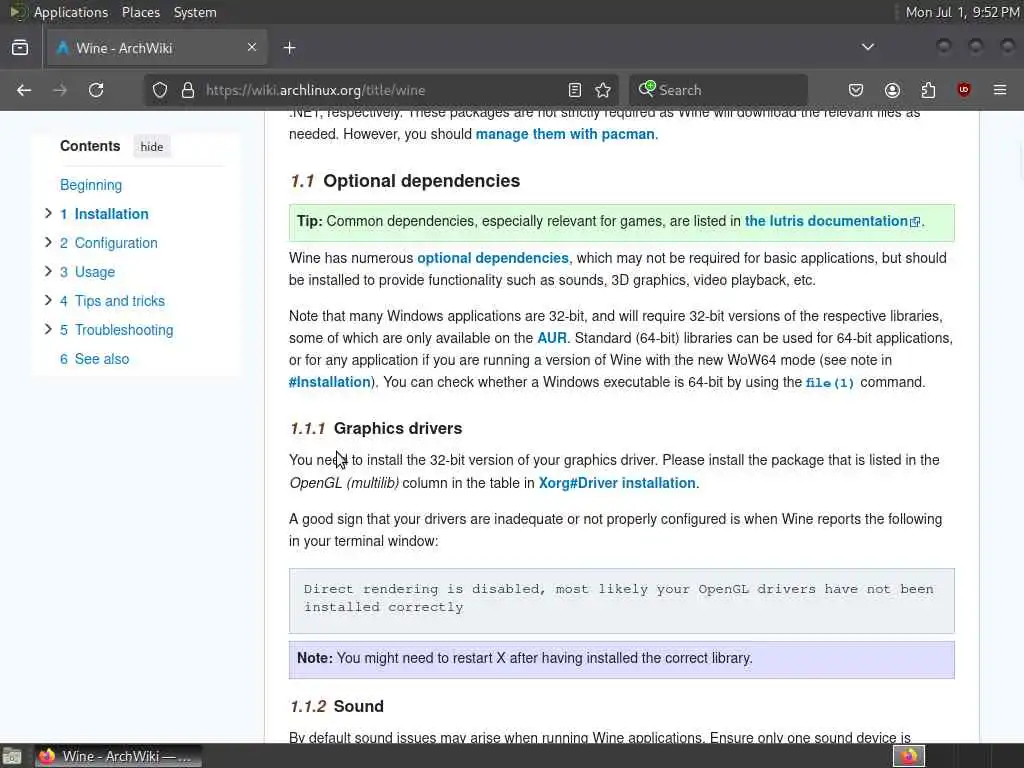Expand the Installation section chevron

pos(48,214)
